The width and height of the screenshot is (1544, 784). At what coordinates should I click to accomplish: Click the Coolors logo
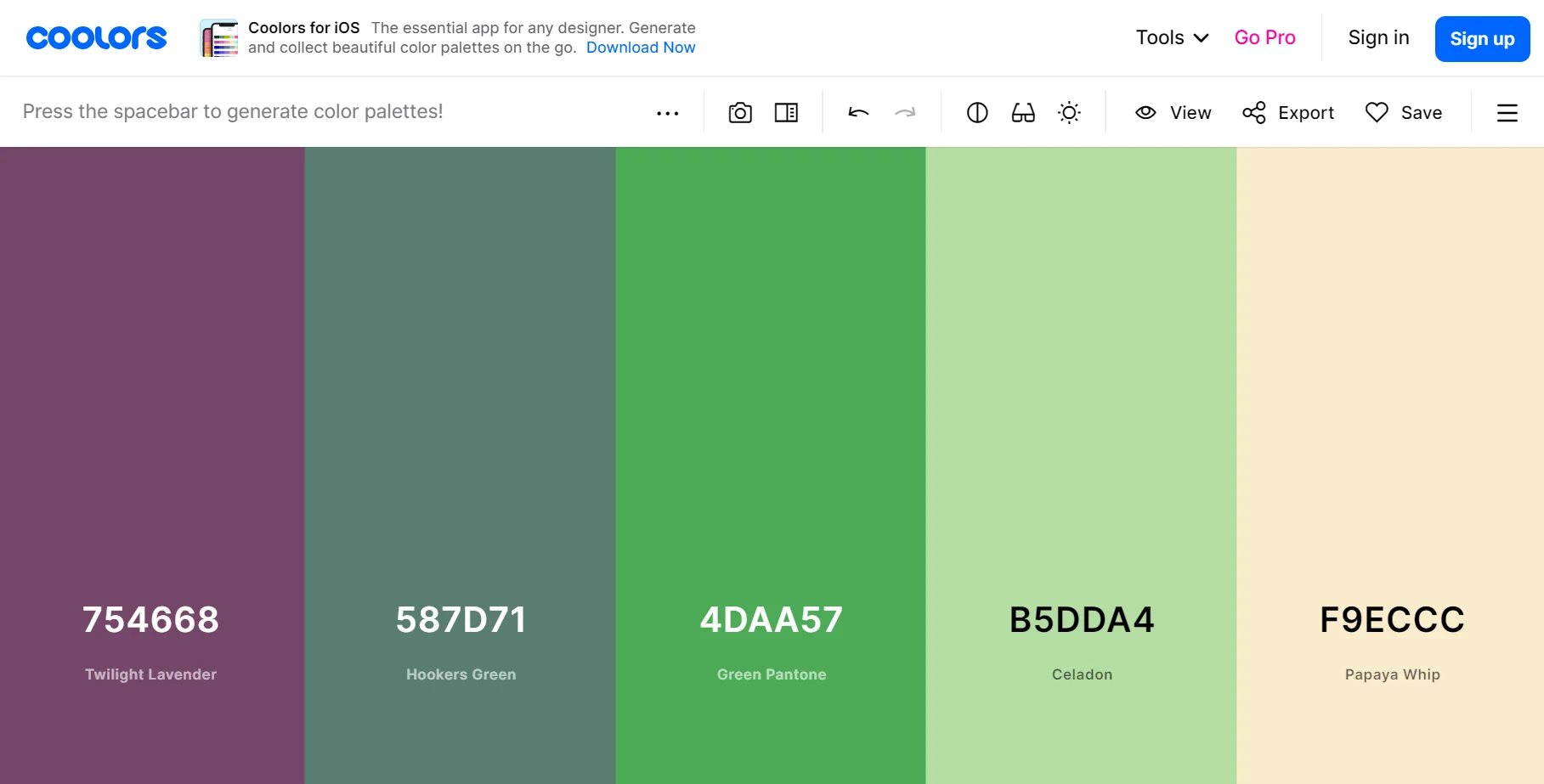(97, 38)
